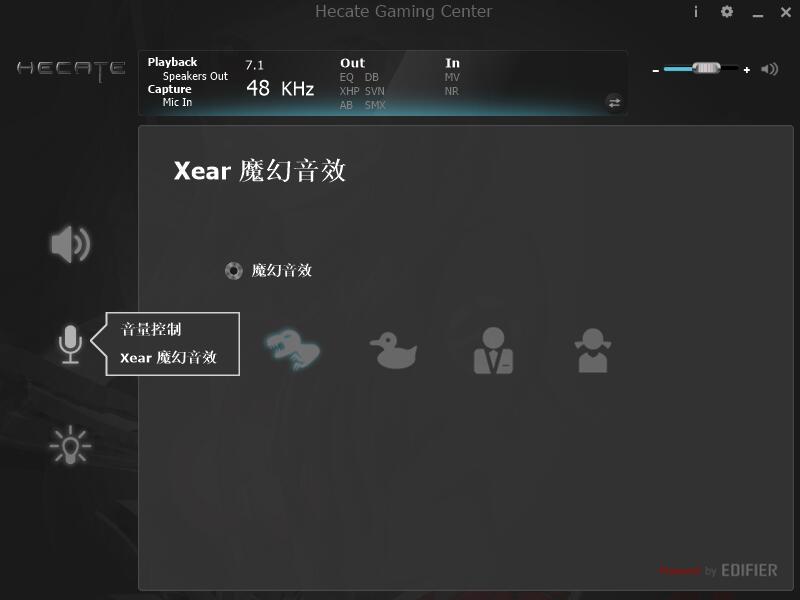Increase volume with the plus button
Viewport: 800px width, 600px height.
coord(746,70)
